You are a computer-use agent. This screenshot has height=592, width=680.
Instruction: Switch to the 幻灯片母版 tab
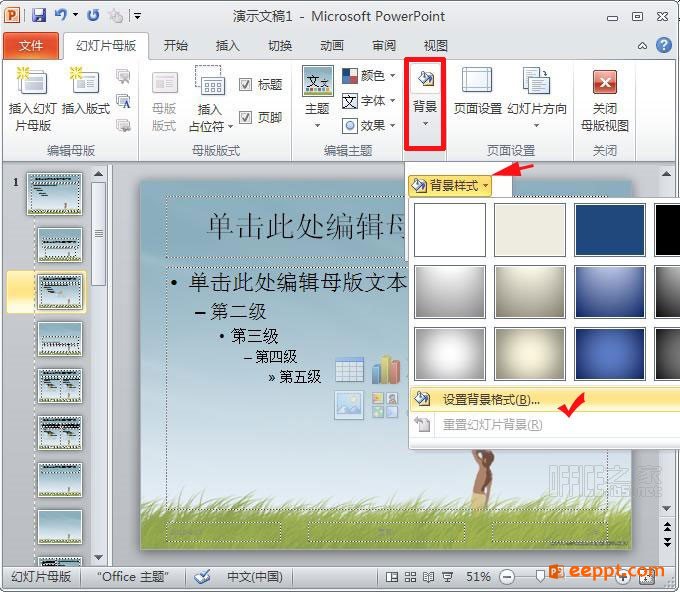[x=106, y=46]
